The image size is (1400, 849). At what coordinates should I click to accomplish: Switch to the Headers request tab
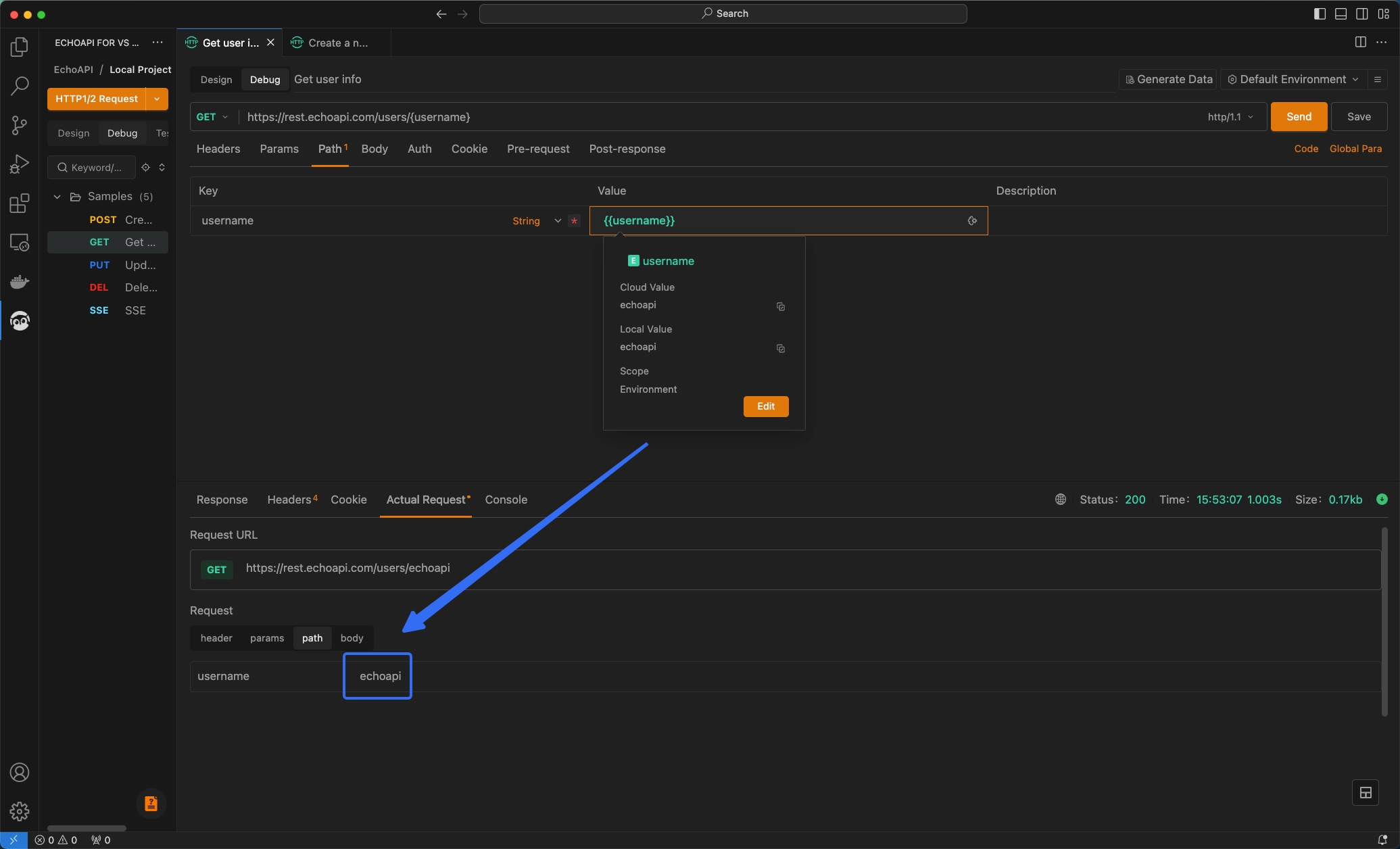pos(218,149)
